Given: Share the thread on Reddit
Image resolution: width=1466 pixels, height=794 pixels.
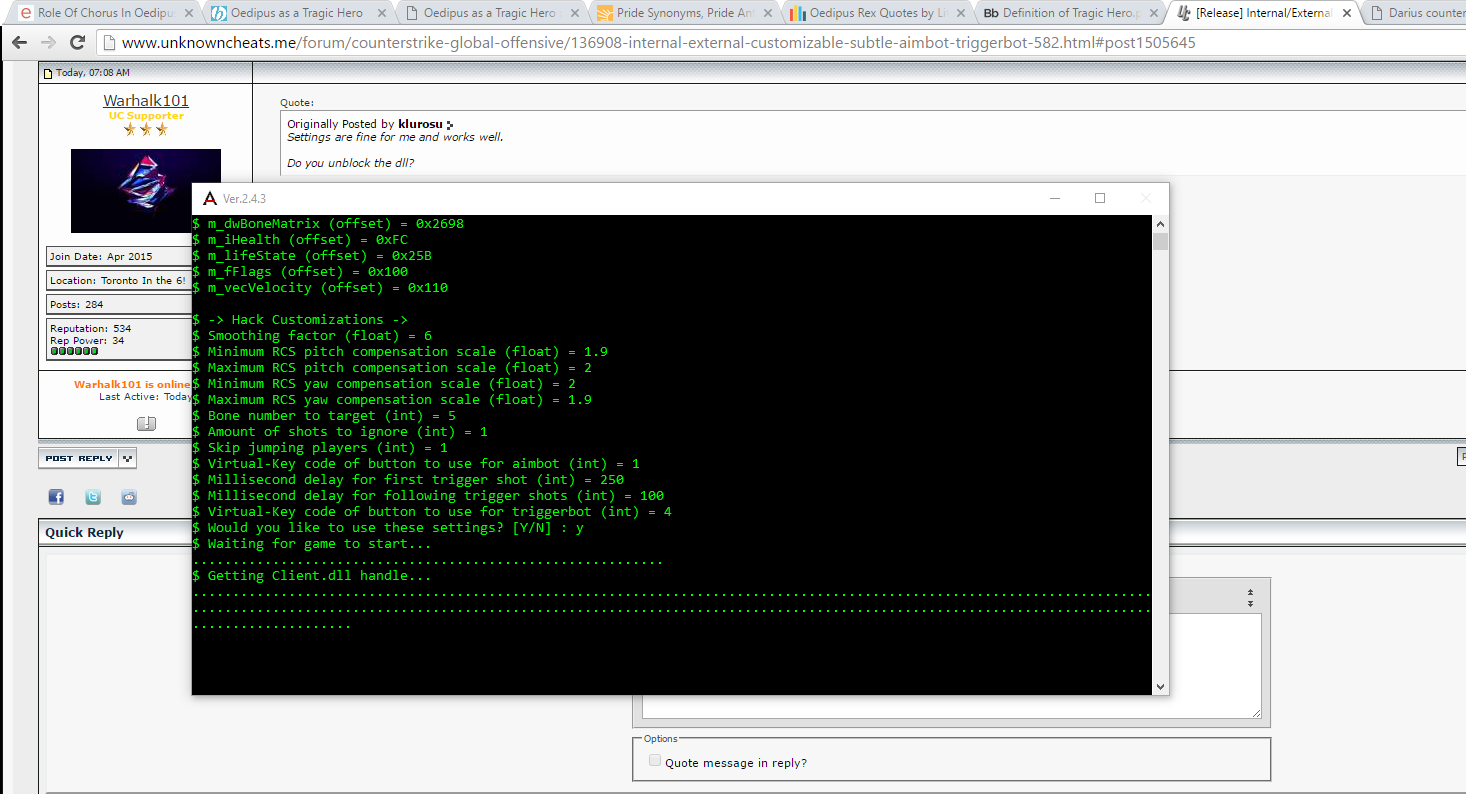Looking at the screenshot, I should pyautogui.click(x=129, y=497).
